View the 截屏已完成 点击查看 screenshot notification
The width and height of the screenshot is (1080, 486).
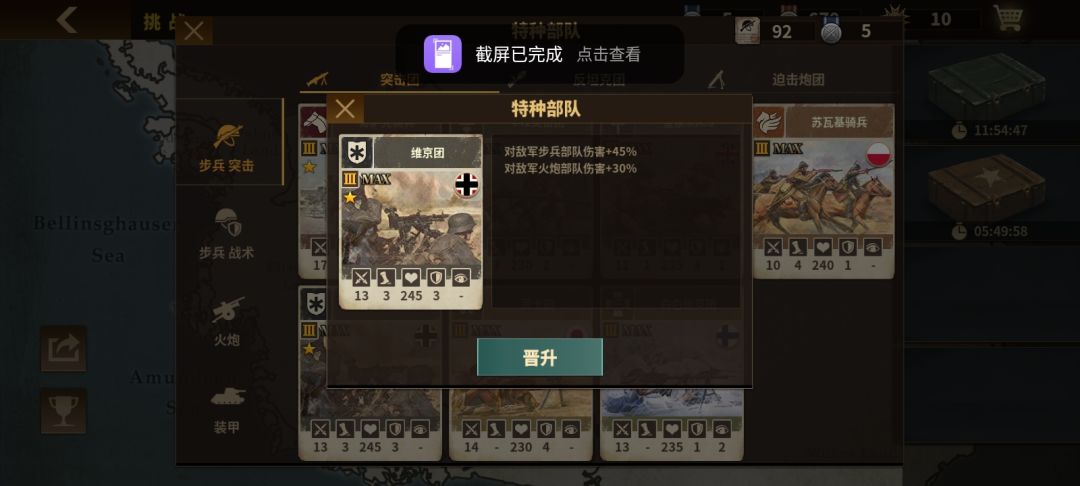[x=540, y=54]
